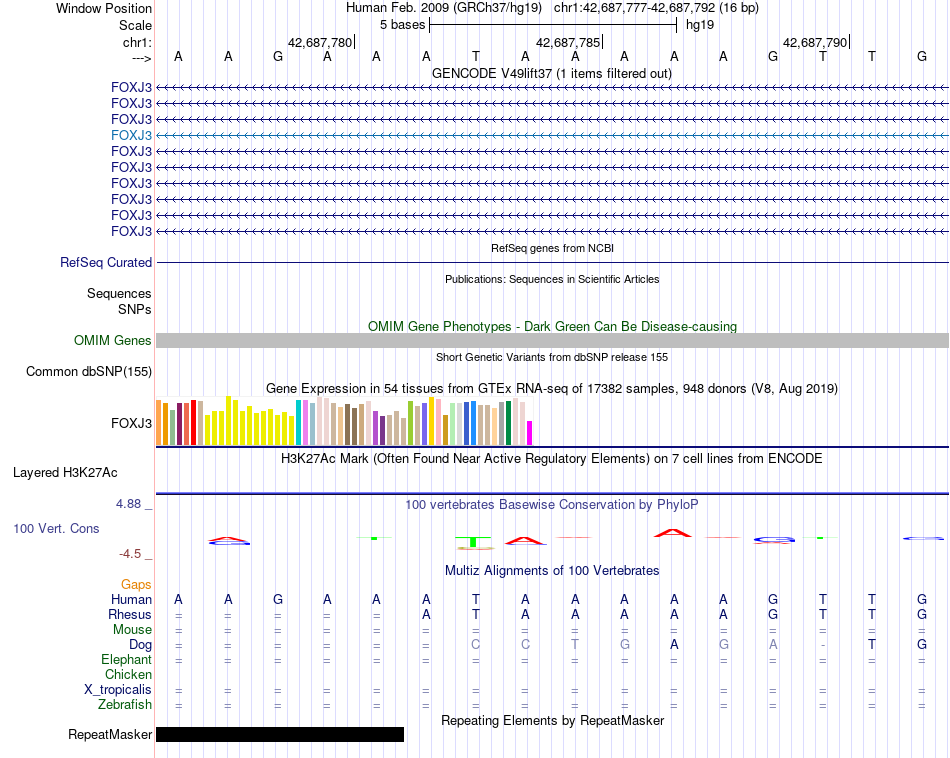This screenshot has height=758, width=950.
Task: Click the RefSeq Curated intron line
Action: (x=553, y=262)
